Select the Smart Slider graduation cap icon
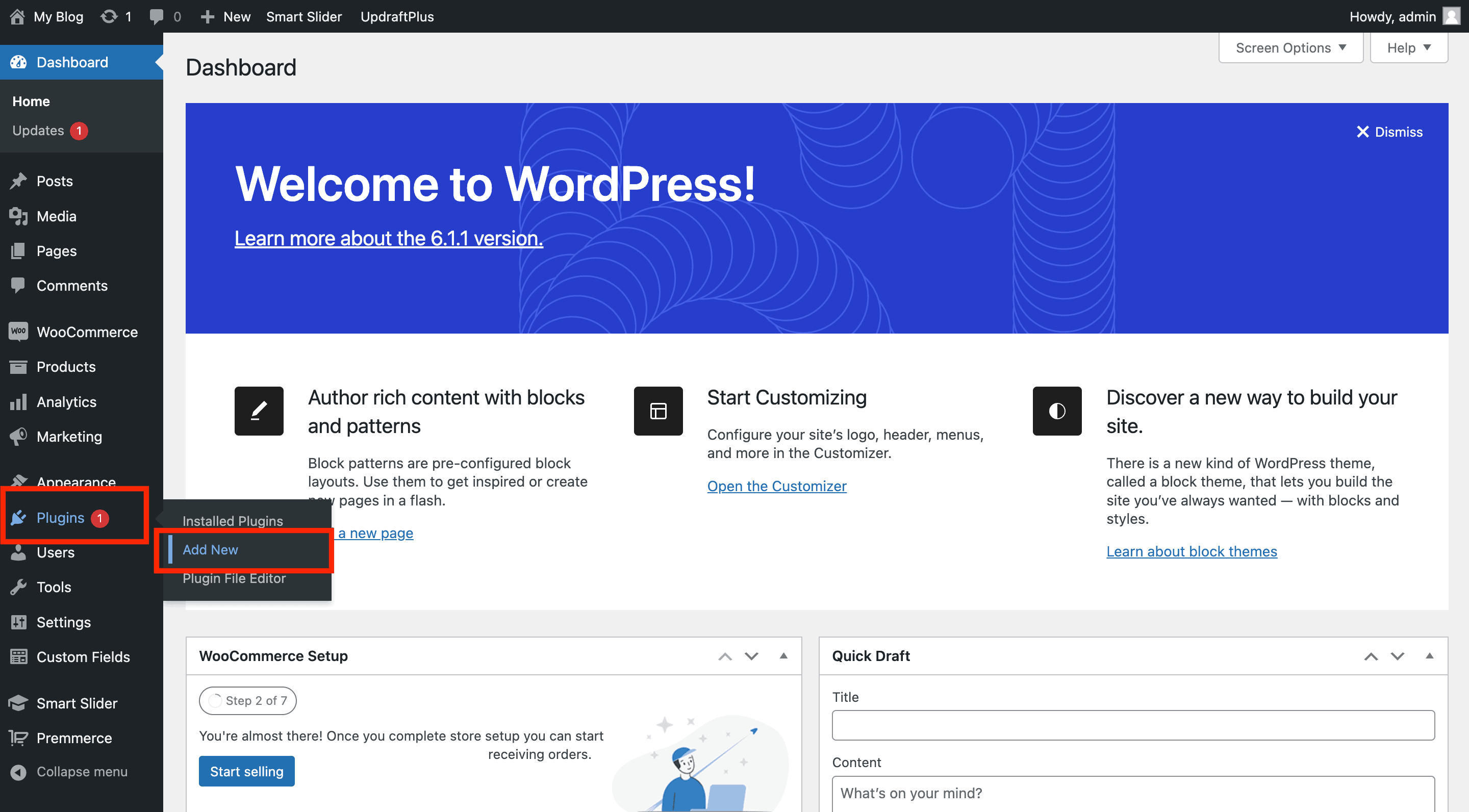1469x812 pixels. (x=18, y=703)
